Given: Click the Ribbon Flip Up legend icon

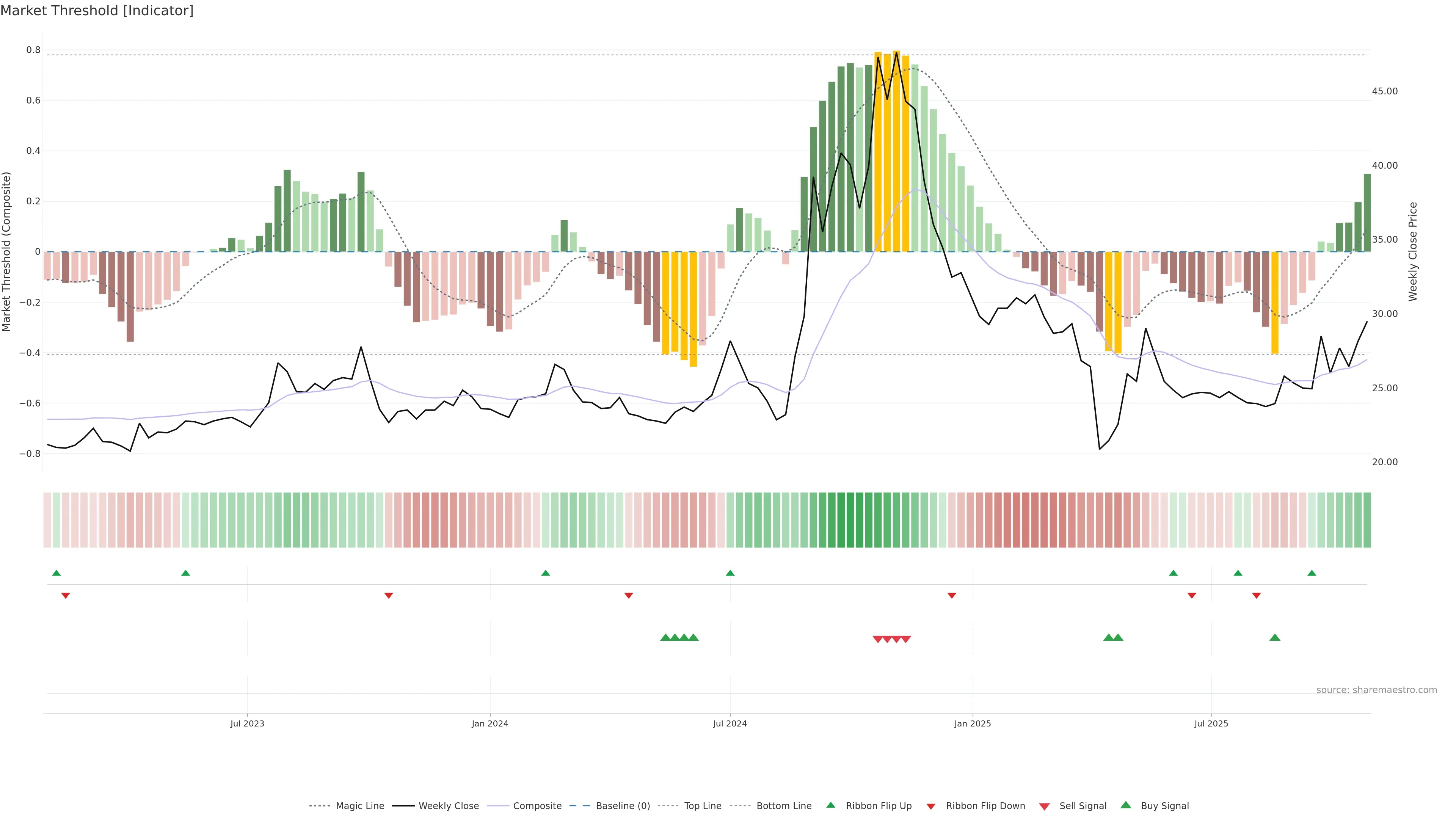Looking at the screenshot, I should click(831, 805).
